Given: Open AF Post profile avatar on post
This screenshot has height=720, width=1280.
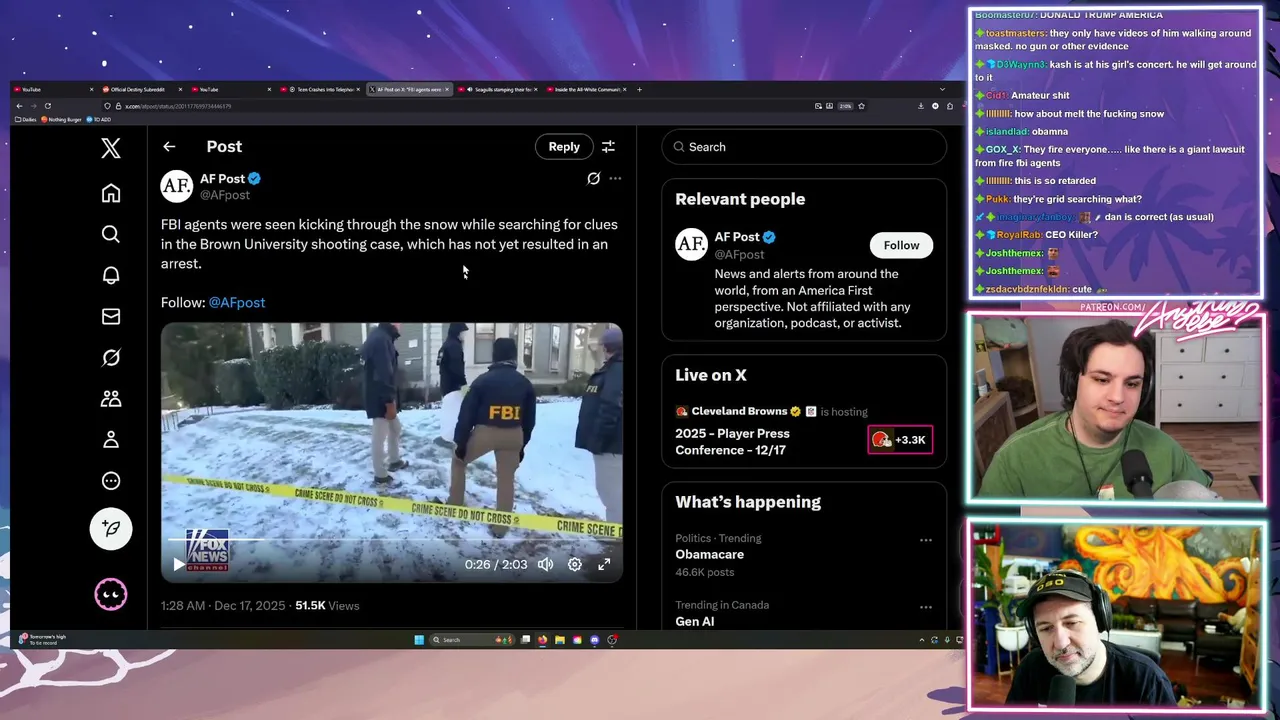Looking at the screenshot, I should pos(177,186).
